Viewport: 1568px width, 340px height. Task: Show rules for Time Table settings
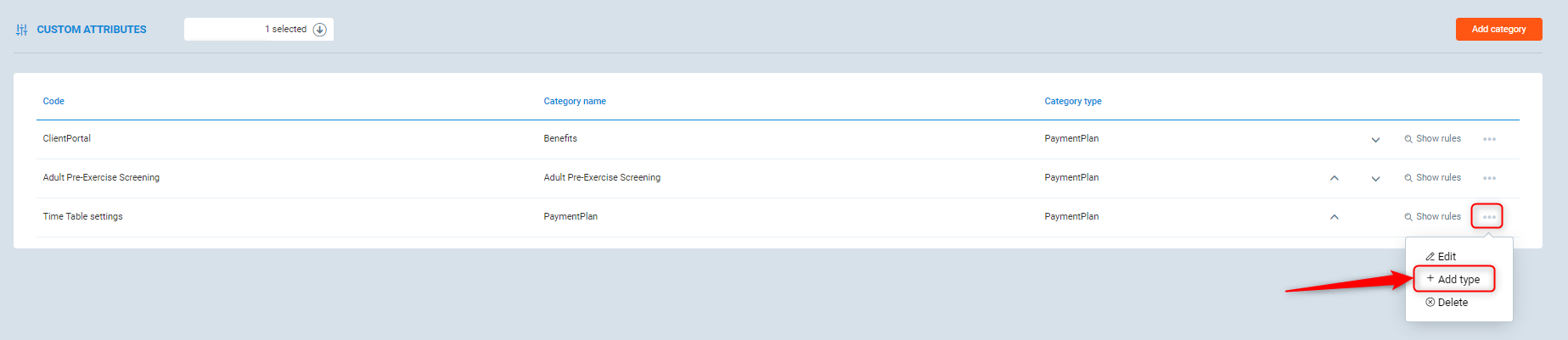click(x=1432, y=217)
